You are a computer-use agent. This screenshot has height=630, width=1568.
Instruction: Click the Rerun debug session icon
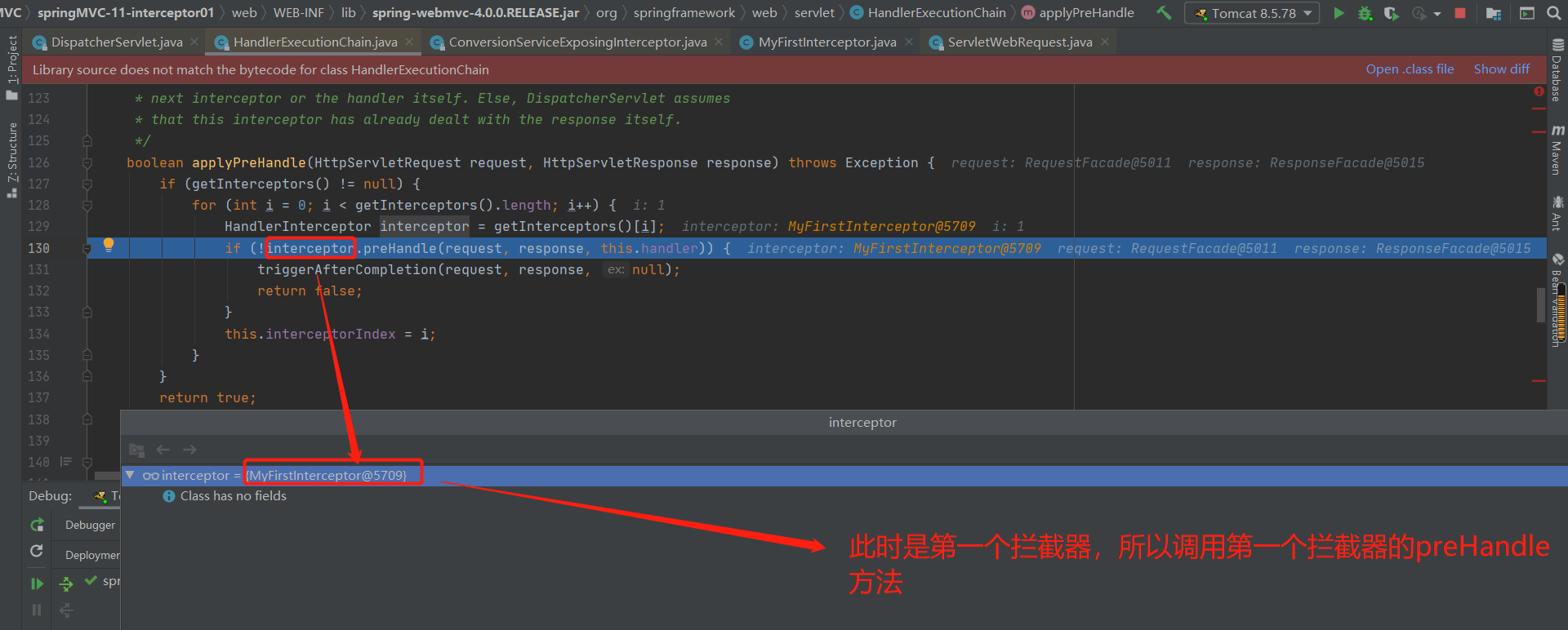(37, 525)
